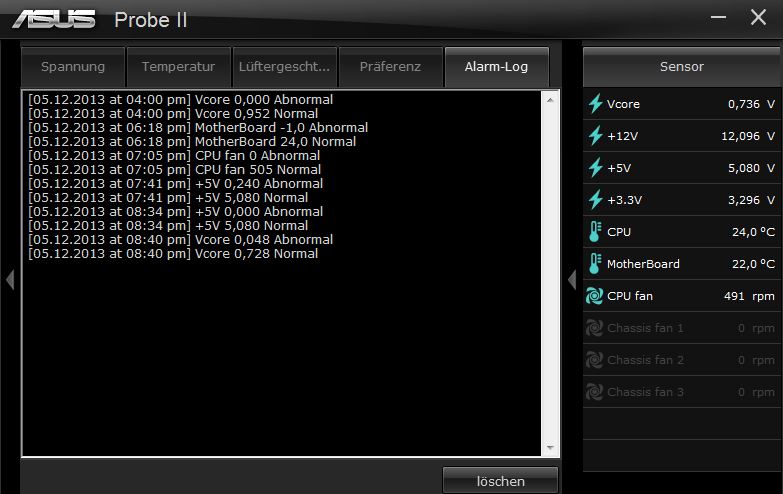This screenshot has width=783, height=494.
Task: Click the Chassis fan 1 label
Action: pyautogui.click(x=645, y=328)
